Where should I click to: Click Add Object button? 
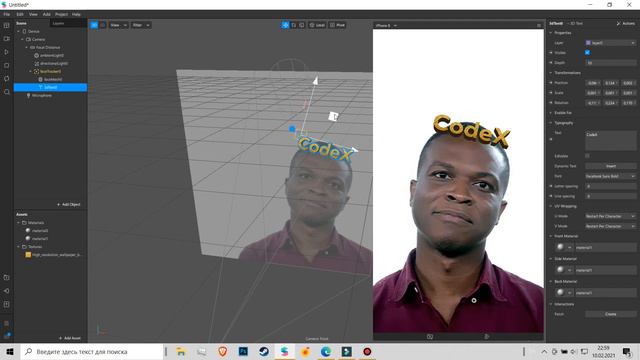pos(69,204)
